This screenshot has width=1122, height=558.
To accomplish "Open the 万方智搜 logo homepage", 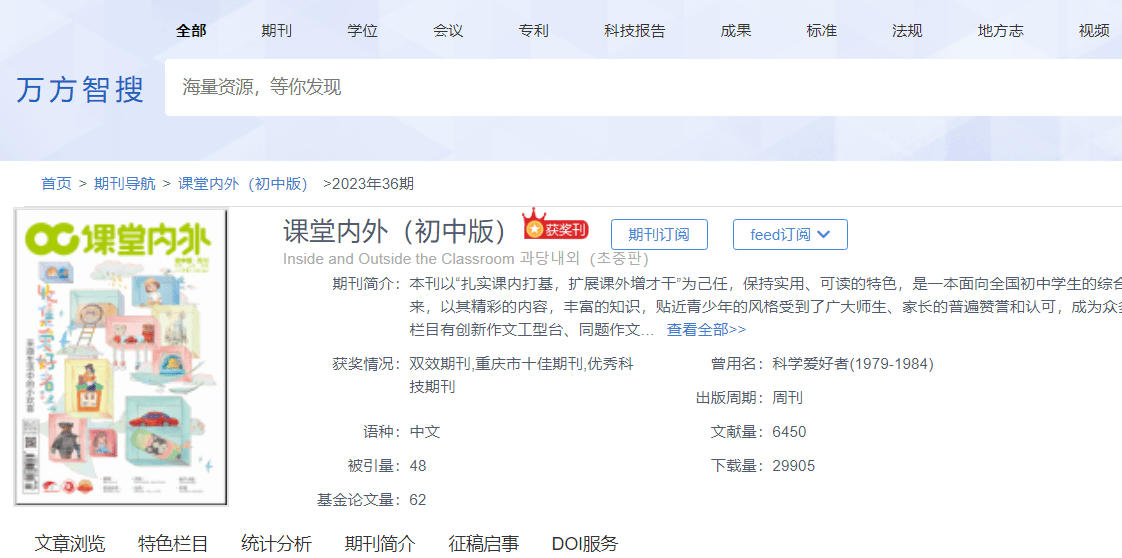I will point(80,89).
